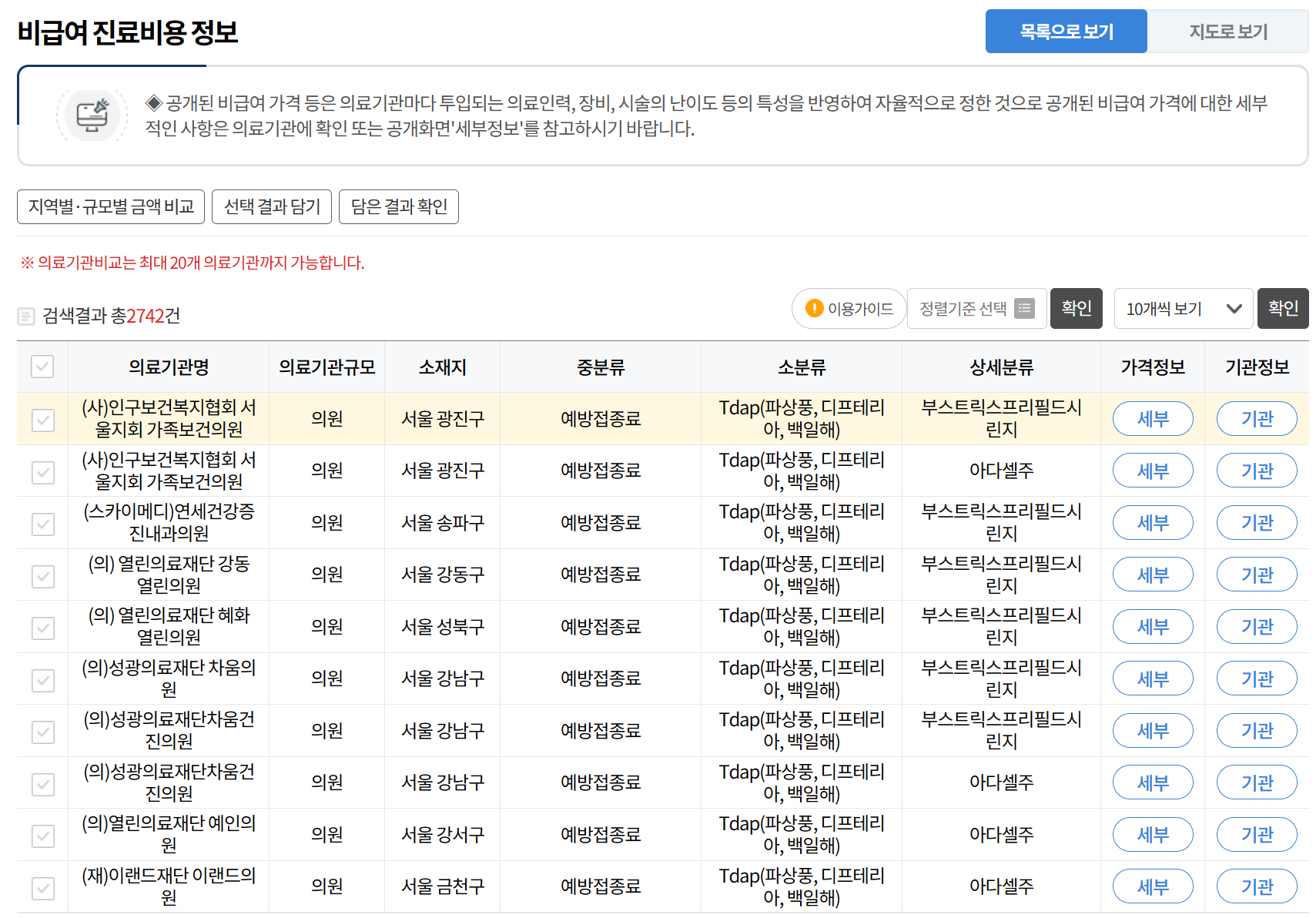Click 확인 button beside 정렬기준 선택
Image resolution: width=1316 pixels, height=918 pixels.
(x=1077, y=309)
